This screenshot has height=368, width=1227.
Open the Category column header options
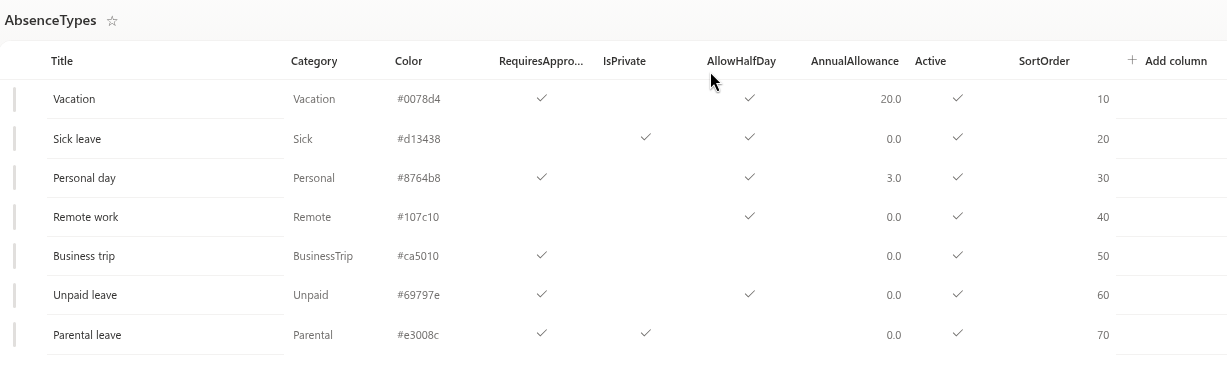click(x=314, y=61)
